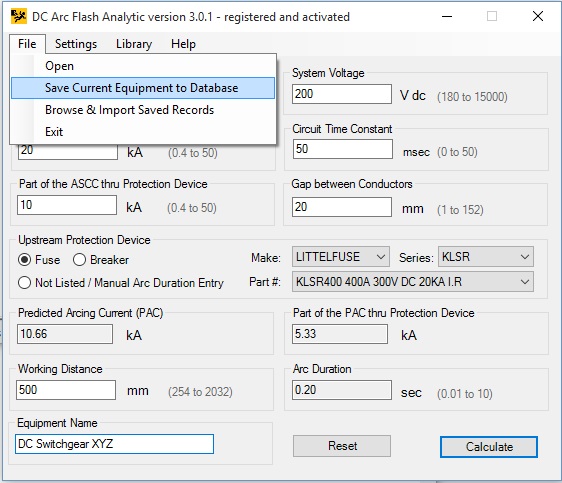Click the Reset button

click(x=342, y=446)
